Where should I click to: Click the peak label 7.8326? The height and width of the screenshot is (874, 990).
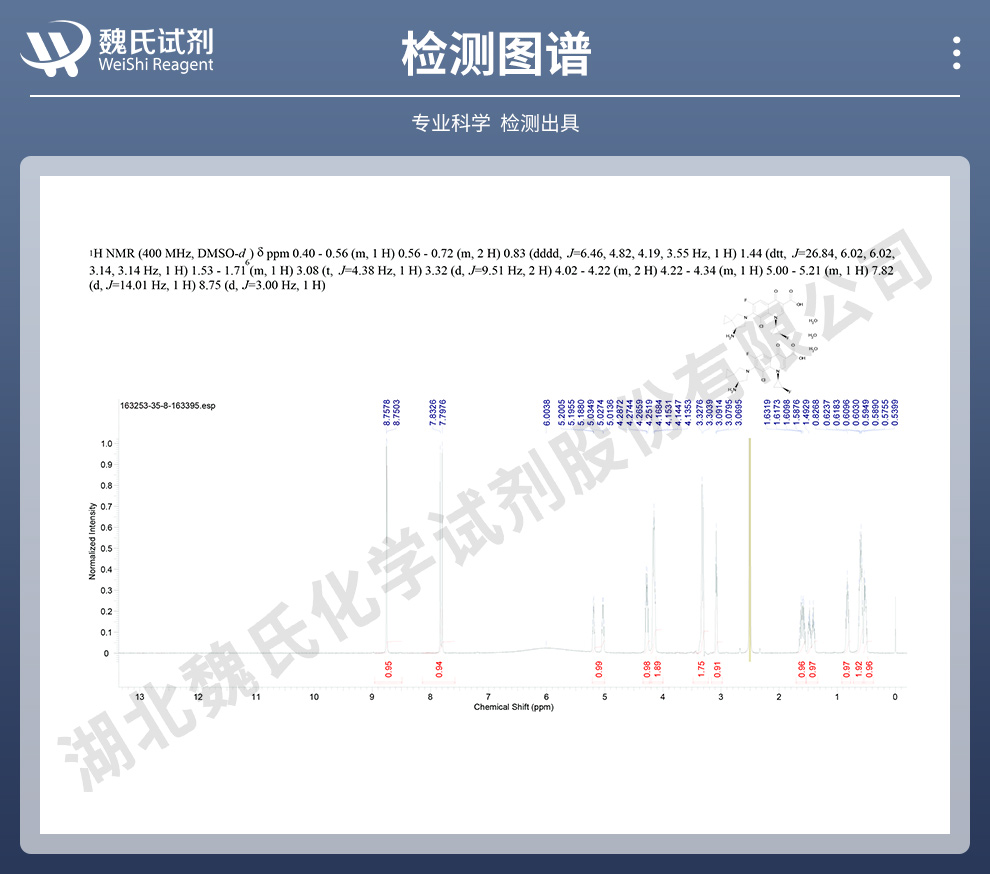[432, 412]
